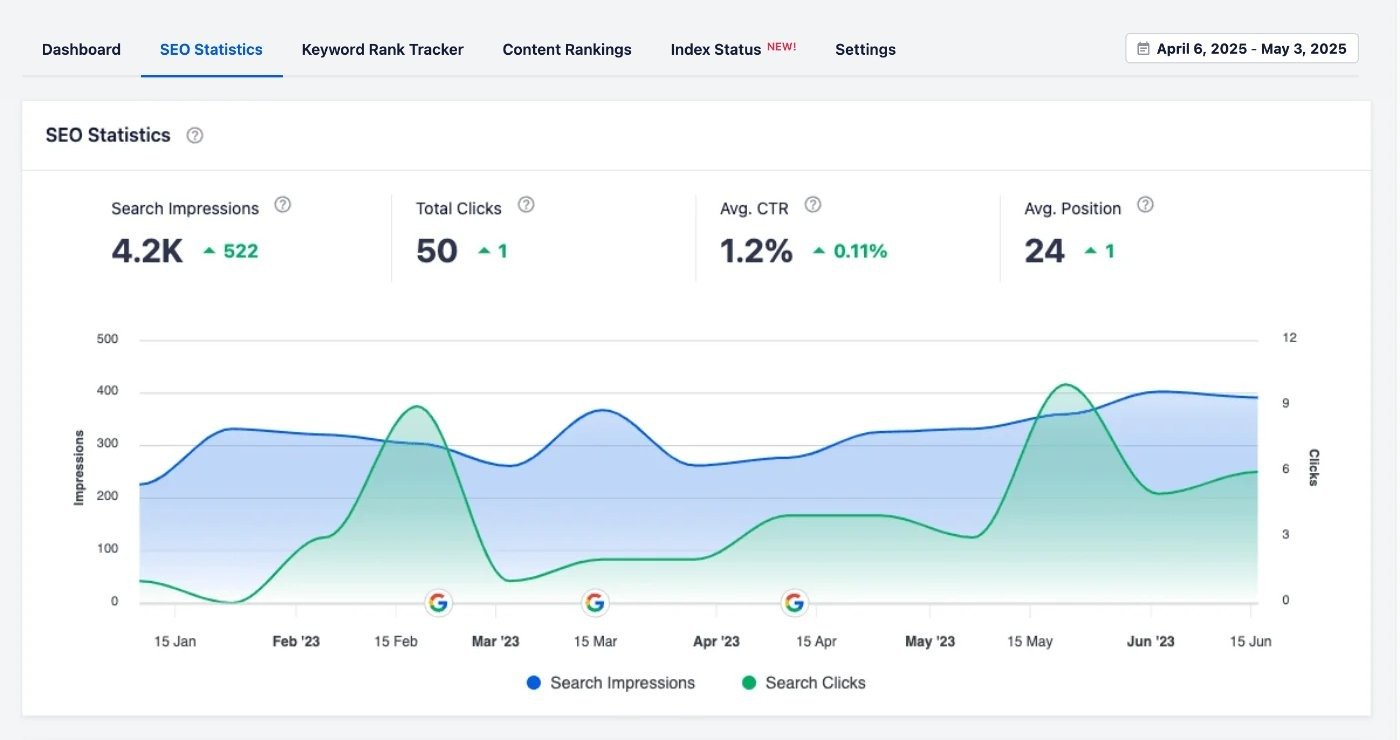Open the Keyword Rank Tracker tab
This screenshot has height=740, width=1400.
point(382,49)
